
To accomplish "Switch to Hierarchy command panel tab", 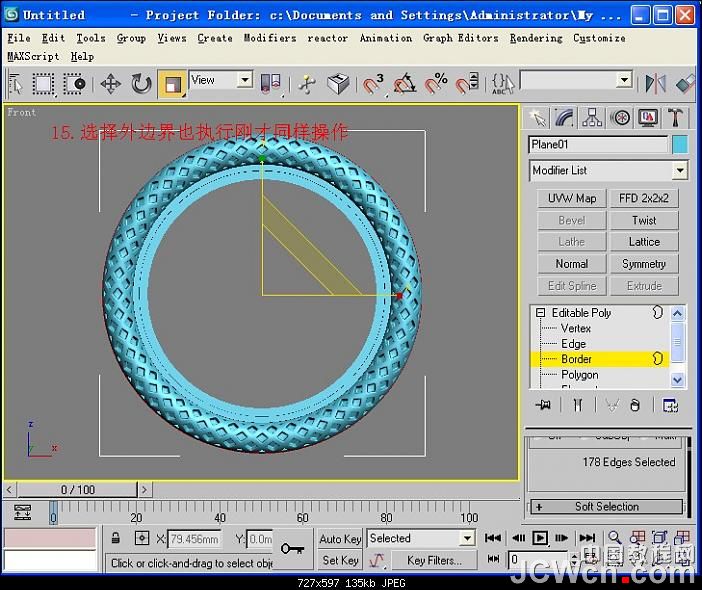I will tap(592, 118).
